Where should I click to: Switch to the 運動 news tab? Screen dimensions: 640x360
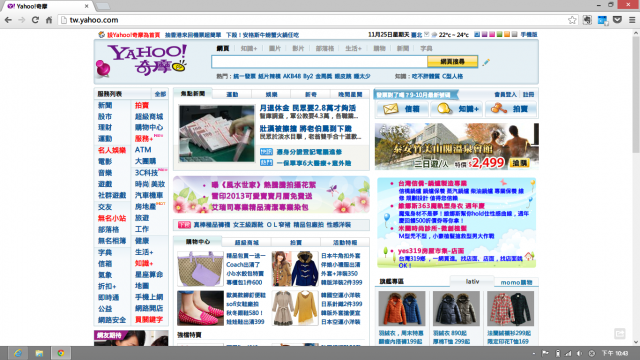tap(232, 94)
